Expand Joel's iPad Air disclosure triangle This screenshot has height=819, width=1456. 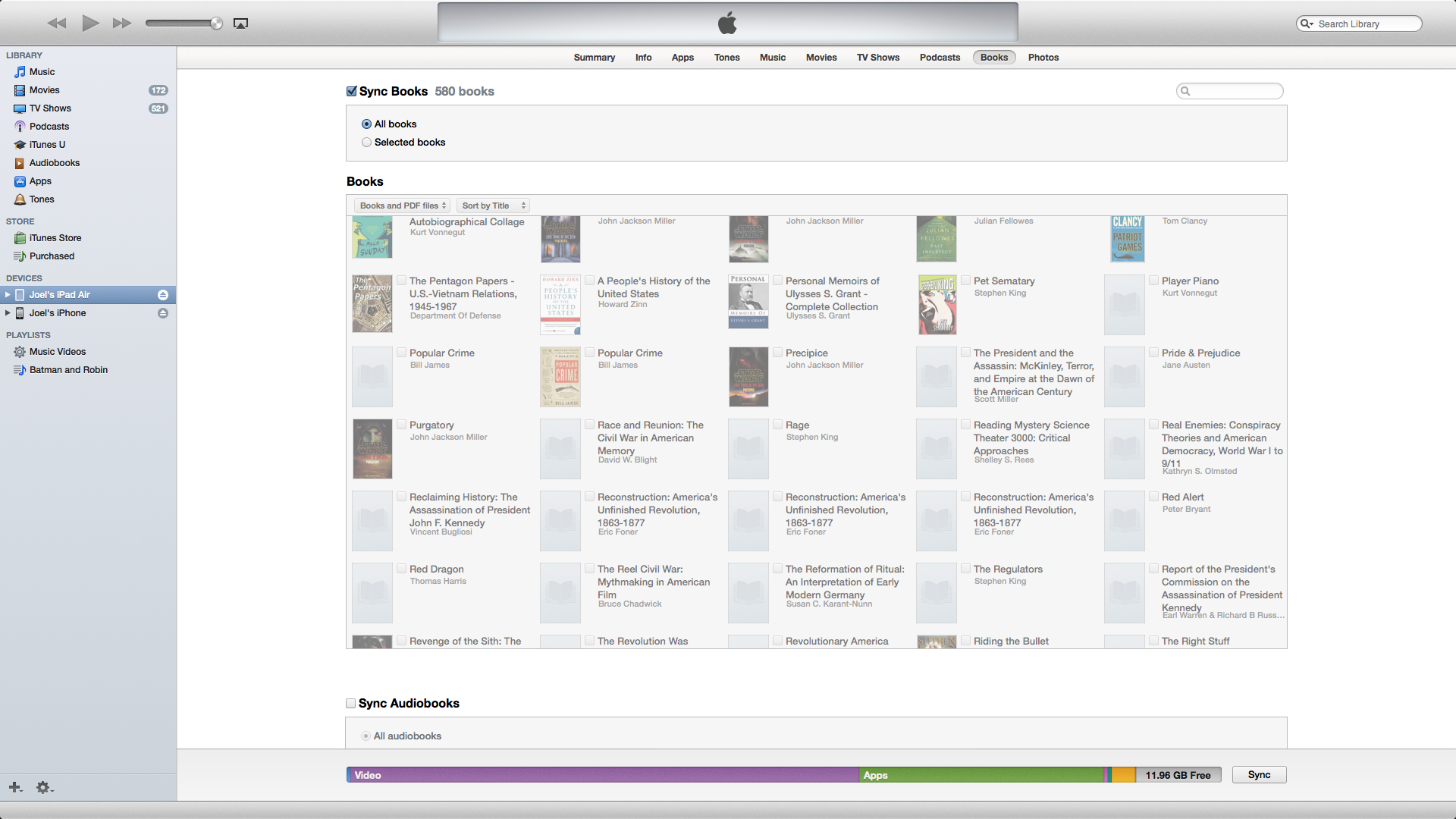[x=8, y=295]
